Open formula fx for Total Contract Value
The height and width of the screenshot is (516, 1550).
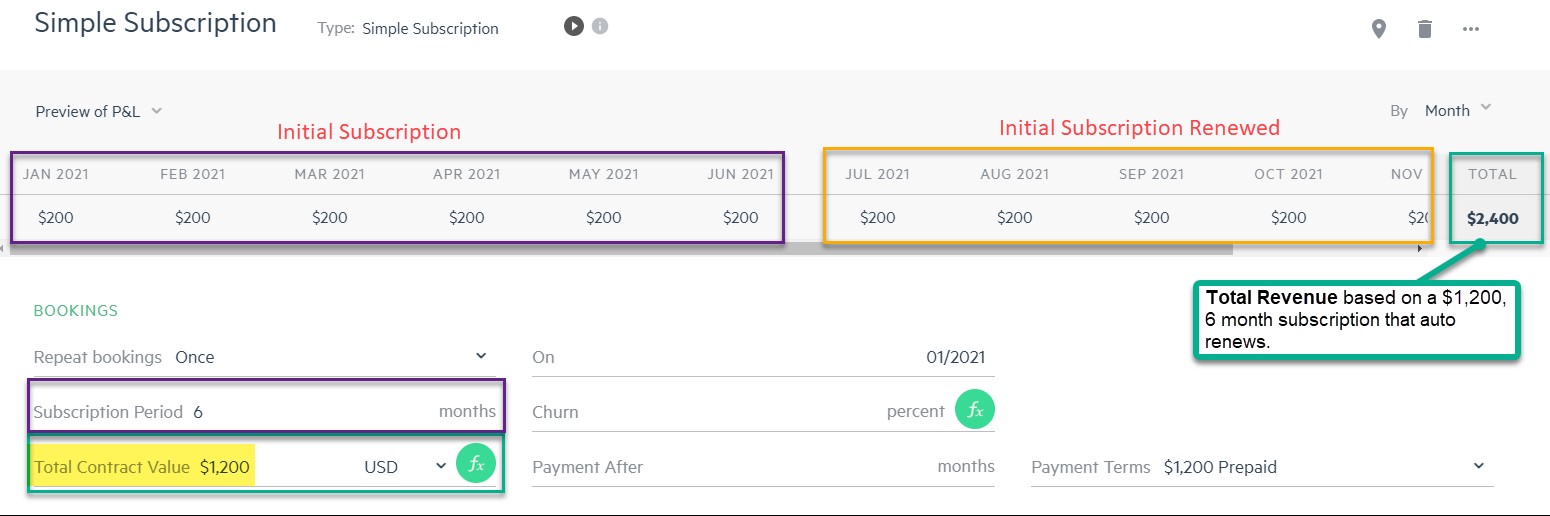coord(476,465)
